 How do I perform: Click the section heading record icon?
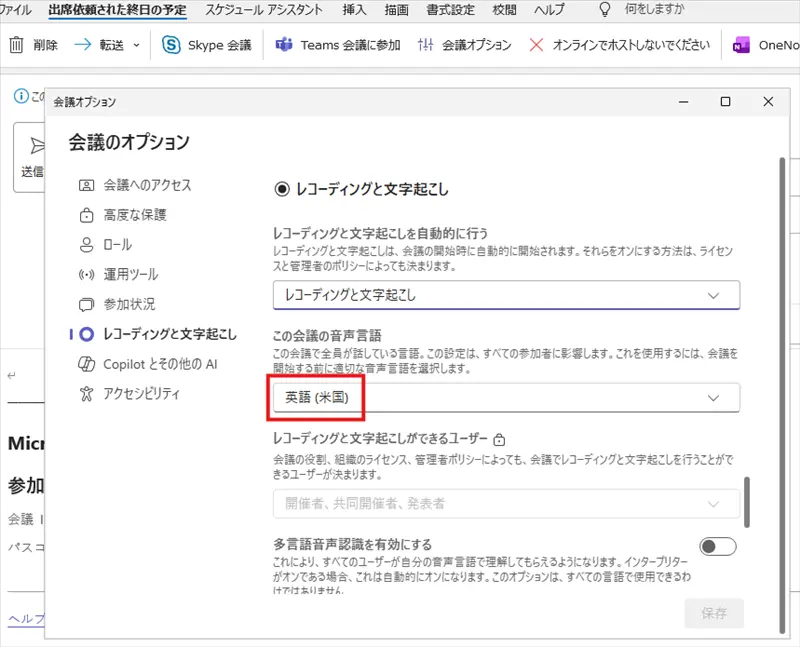click(x=282, y=189)
